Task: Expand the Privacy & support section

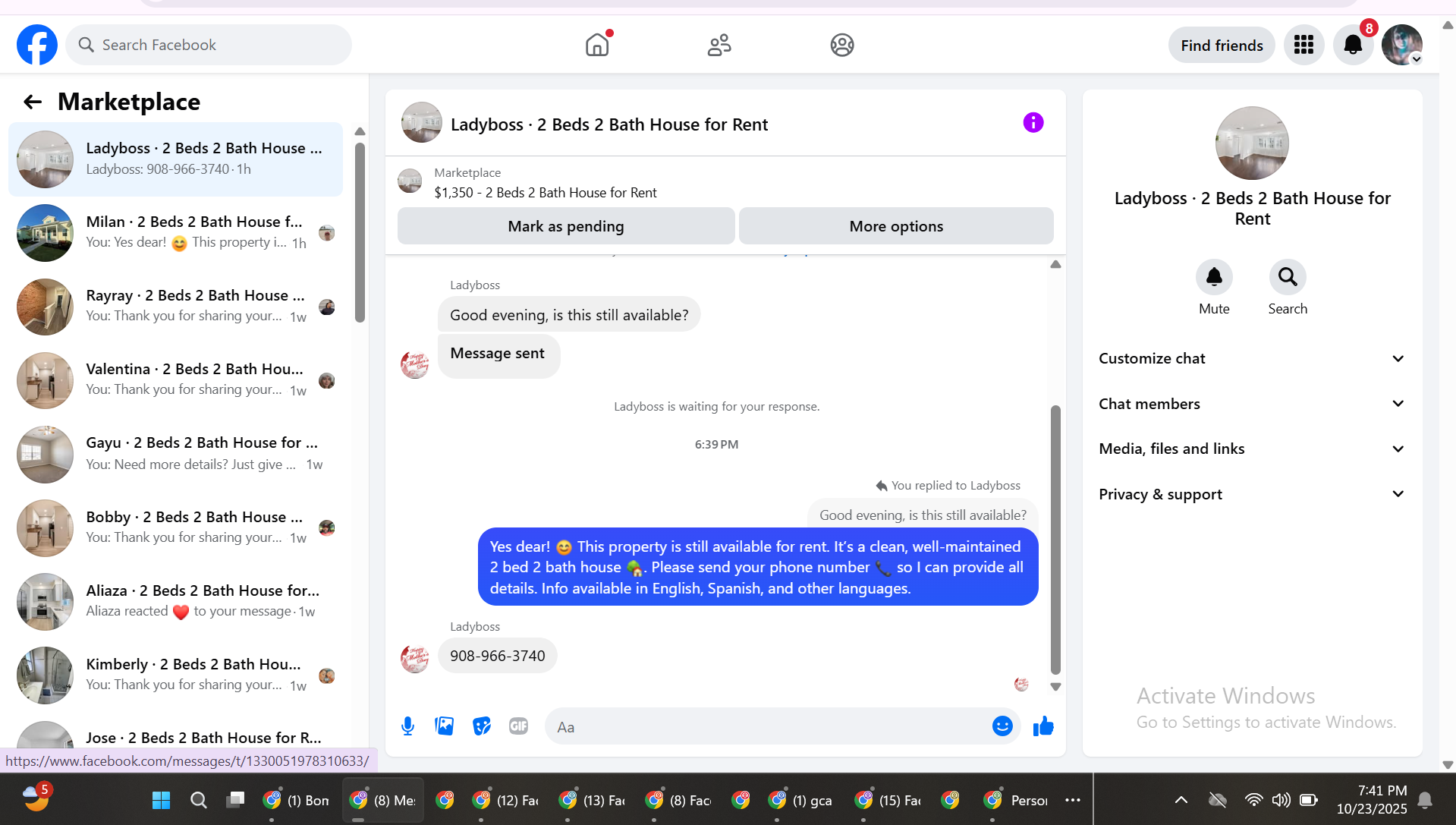Action: [1252, 494]
